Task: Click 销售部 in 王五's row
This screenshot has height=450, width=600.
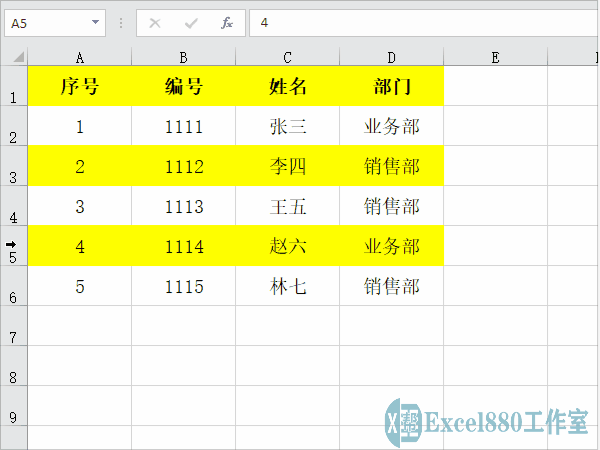Action: pyautogui.click(x=391, y=206)
